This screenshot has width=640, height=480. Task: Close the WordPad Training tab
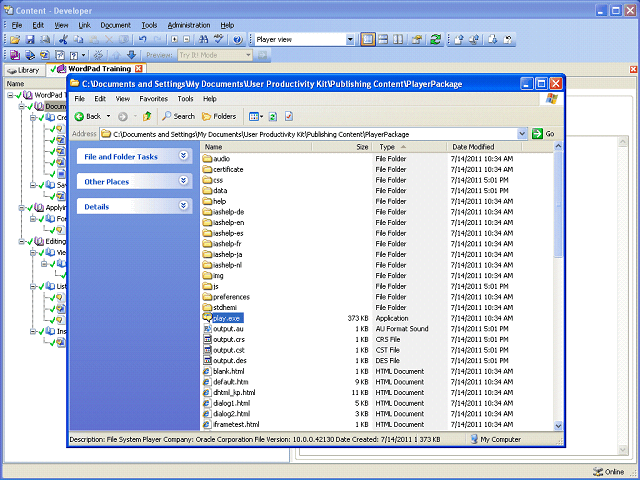(139, 69)
